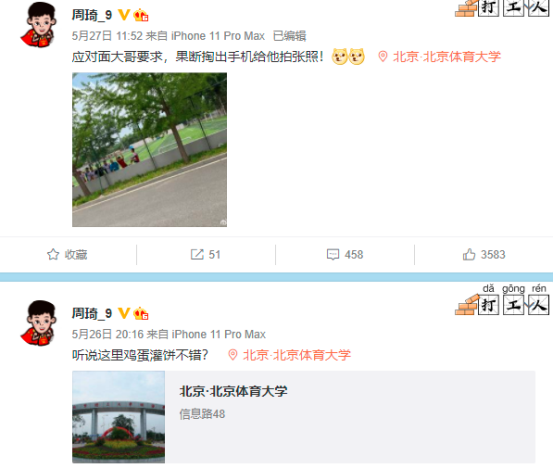Click the repost icon showing 51
The image size is (554, 469).
[x=197, y=254]
